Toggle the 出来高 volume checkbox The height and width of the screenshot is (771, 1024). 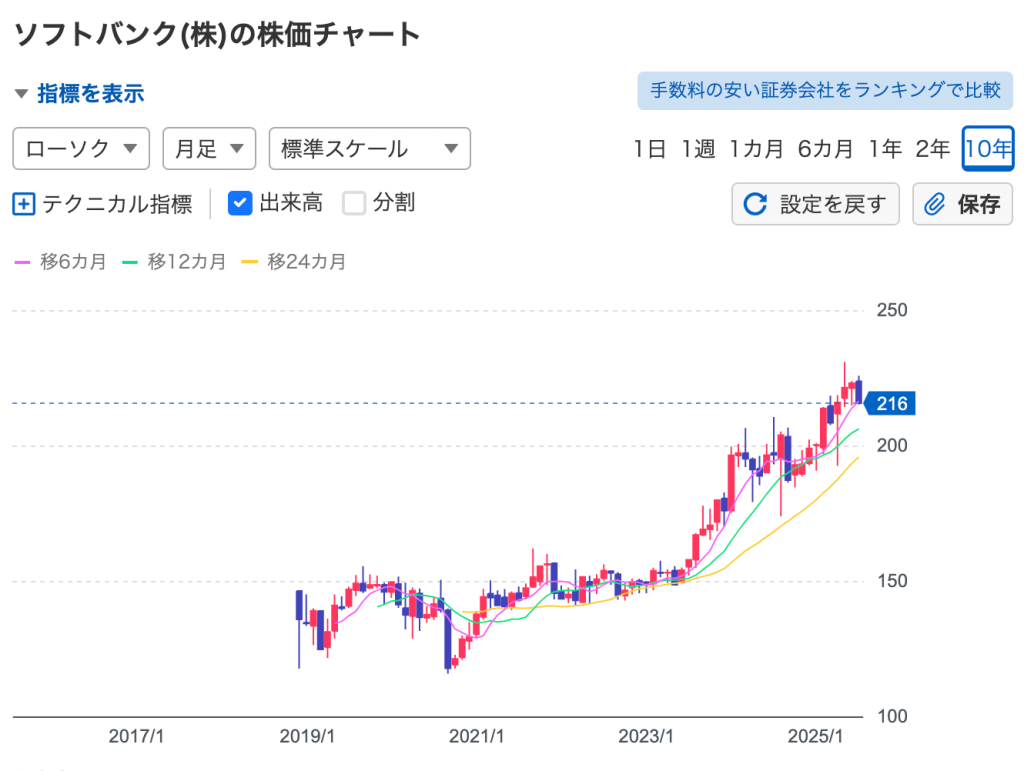point(240,203)
